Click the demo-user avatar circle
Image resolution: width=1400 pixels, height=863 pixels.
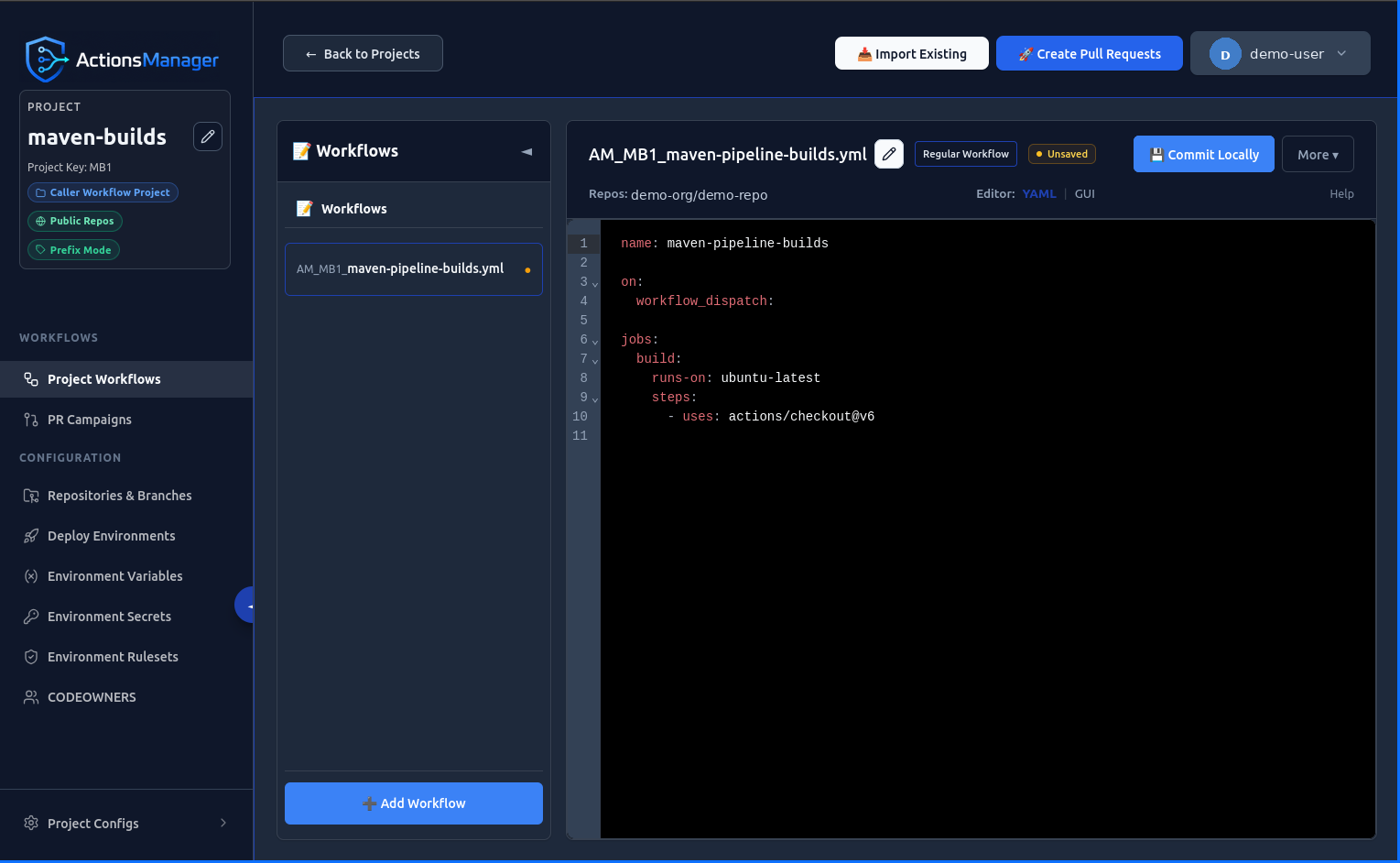coord(1225,54)
